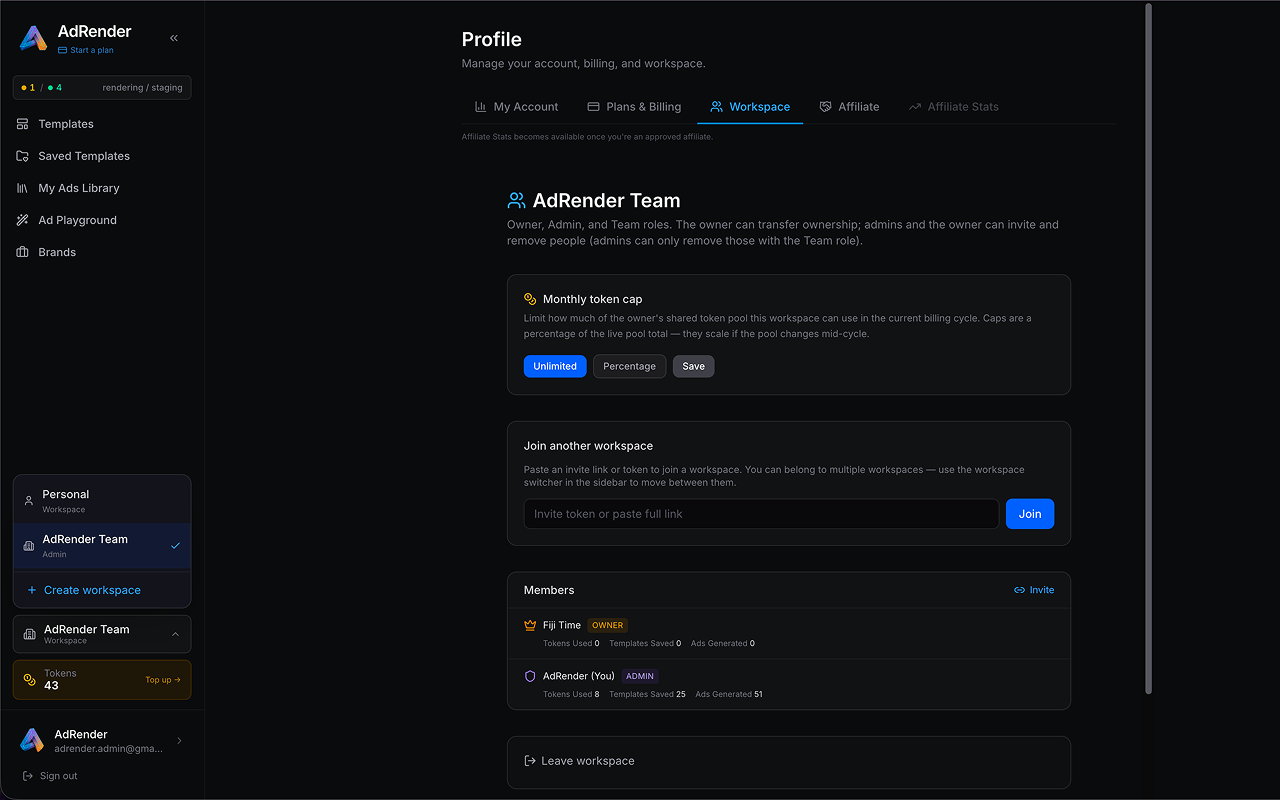Click the Affiliate Stats tab
1280x800 pixels.
954,107
